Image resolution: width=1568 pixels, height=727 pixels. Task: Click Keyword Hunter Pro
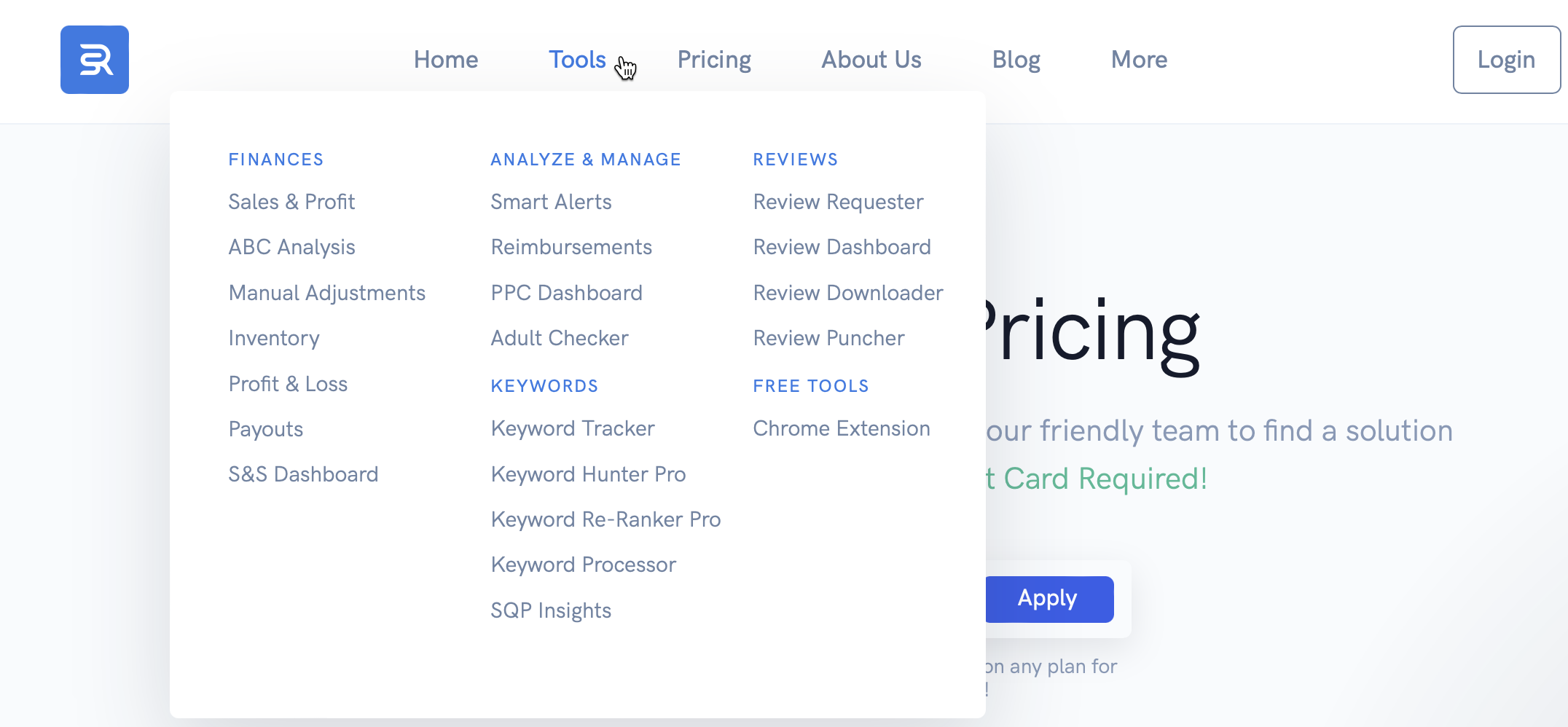coord(588,474)
